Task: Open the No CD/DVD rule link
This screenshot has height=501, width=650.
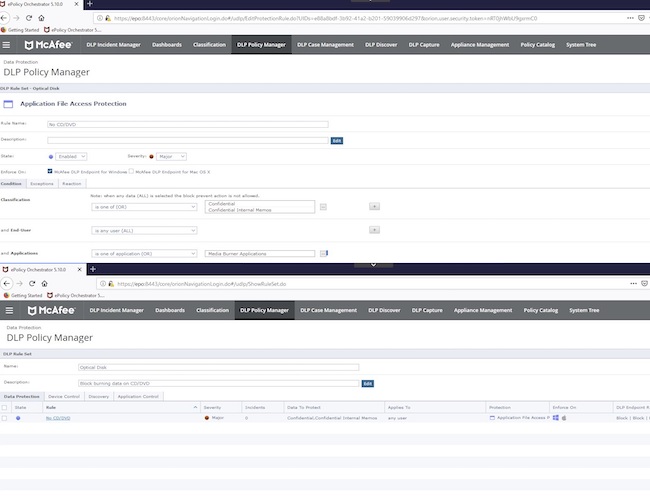Action: 58,417
